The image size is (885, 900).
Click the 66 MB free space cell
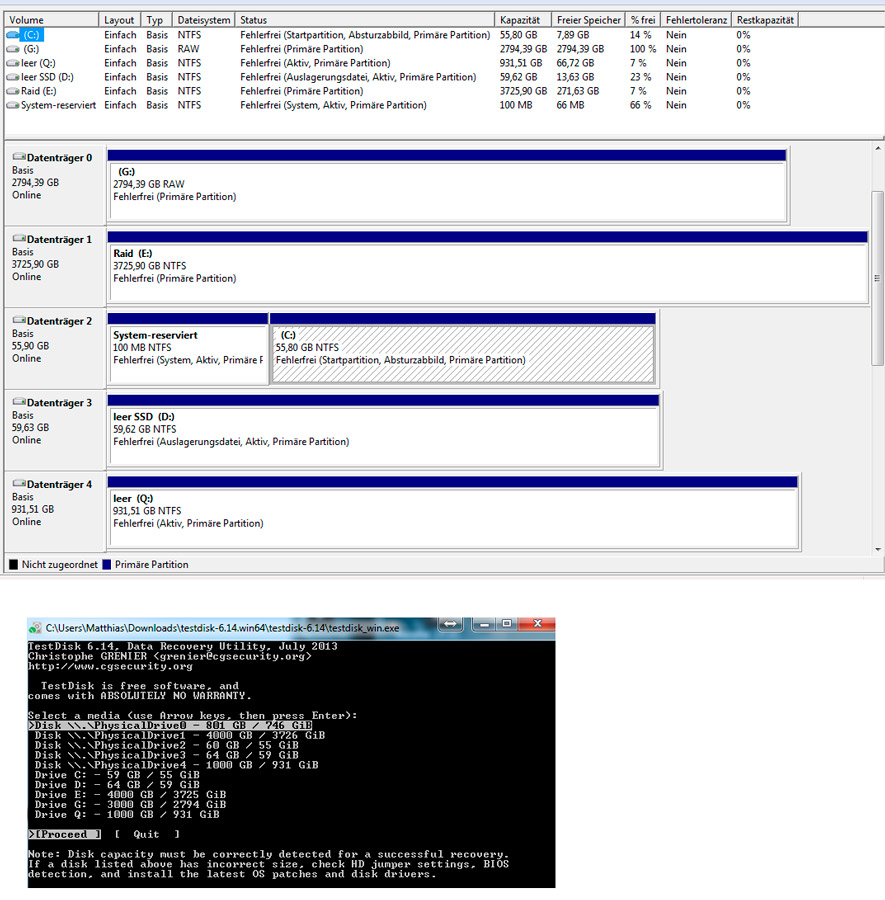(570, 106)
